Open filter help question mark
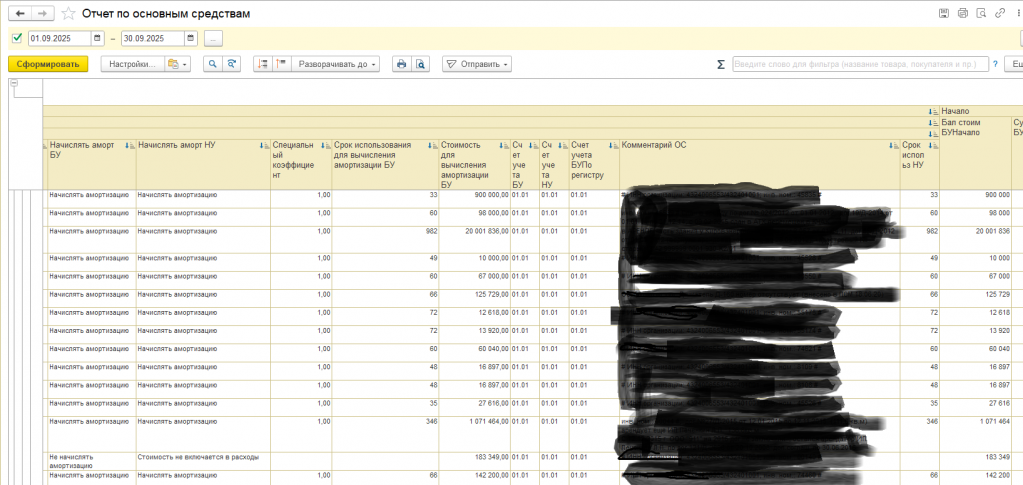Viewport: 1023px width, 485px height. [995, 65]
